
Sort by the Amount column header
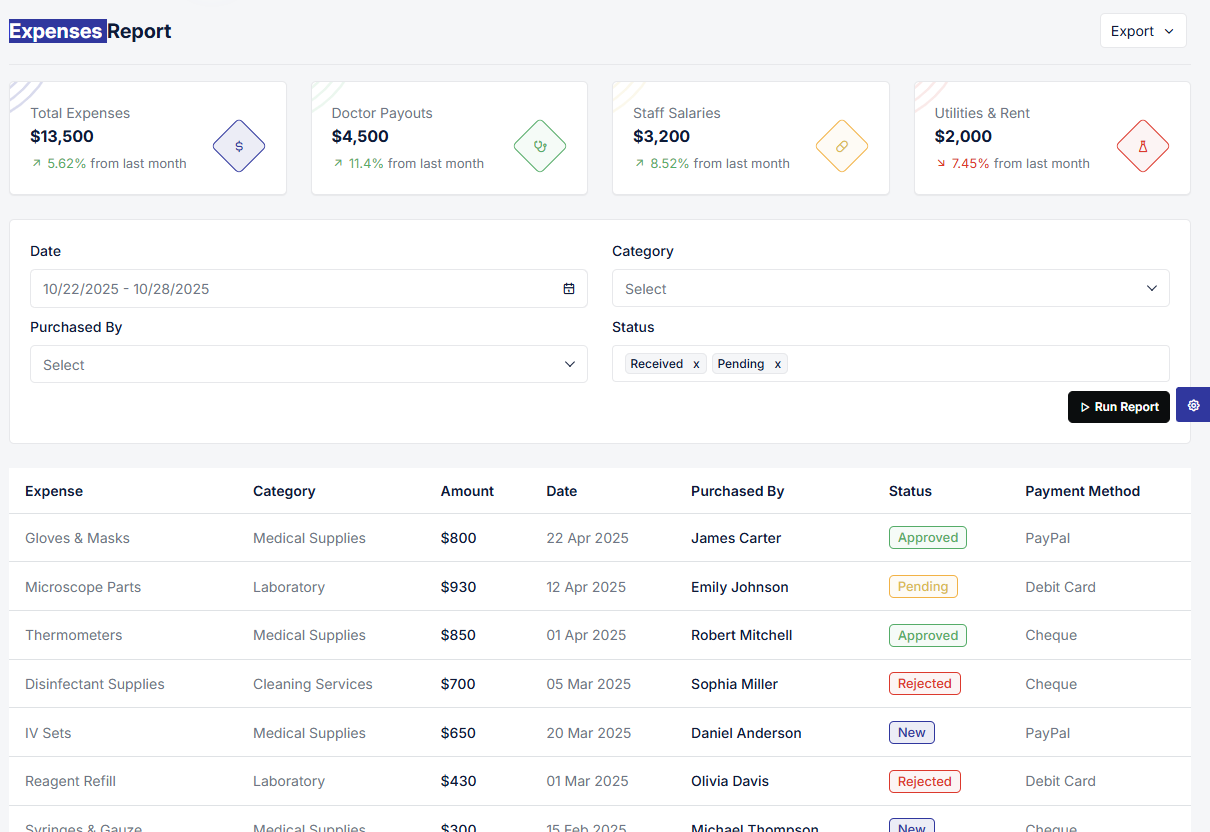(x=467, y=491)
